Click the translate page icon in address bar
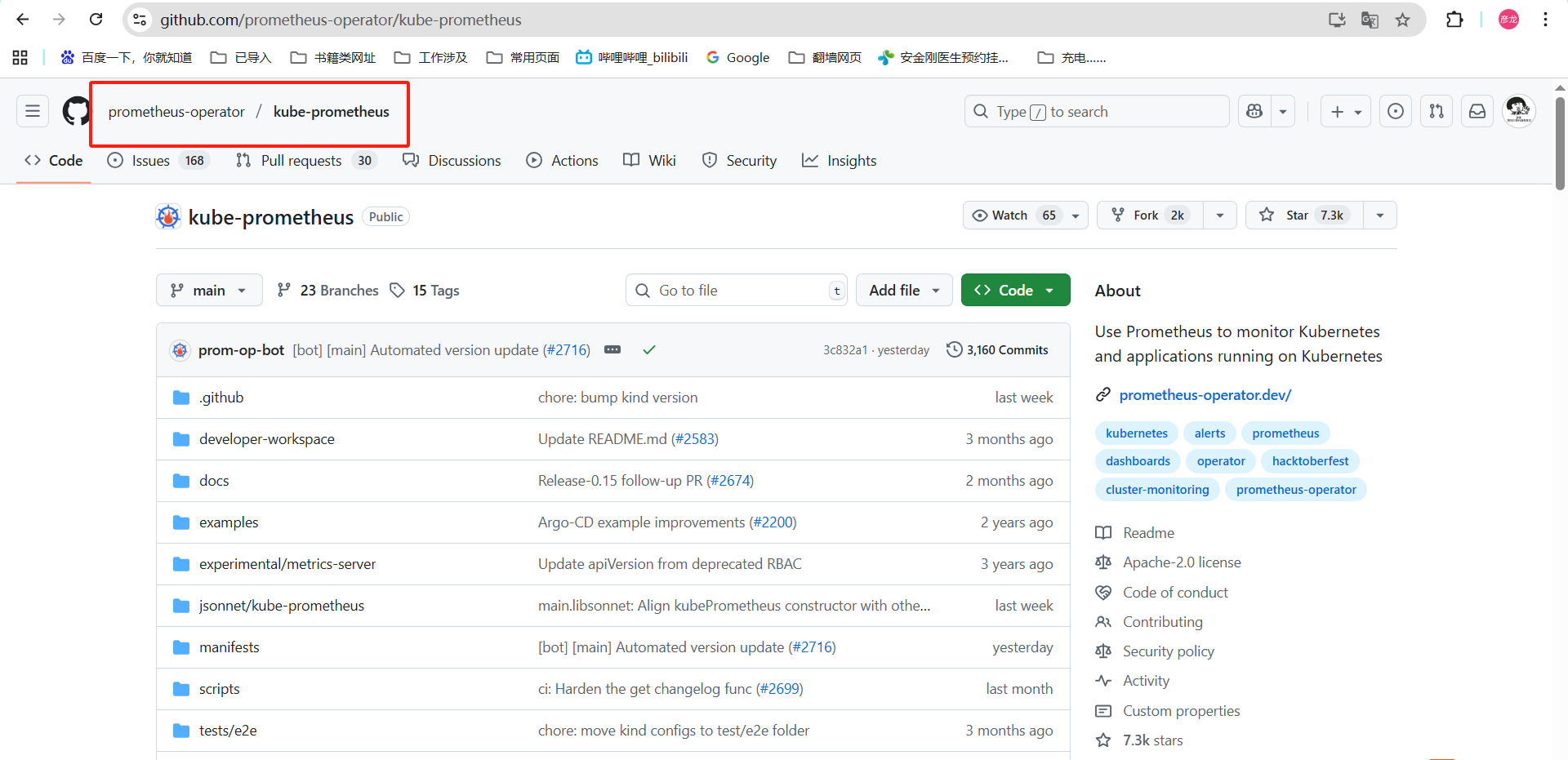The height and width of the screenshot is (760, 1568). [x=1370, y=20]
